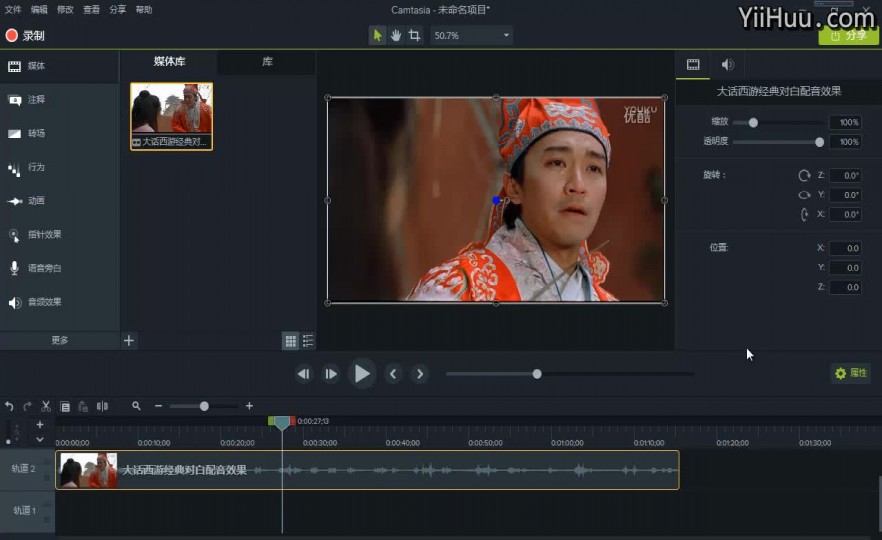Click the split clip icon
Viewport: 882px width, 540px height.
(x=102, y=406)
